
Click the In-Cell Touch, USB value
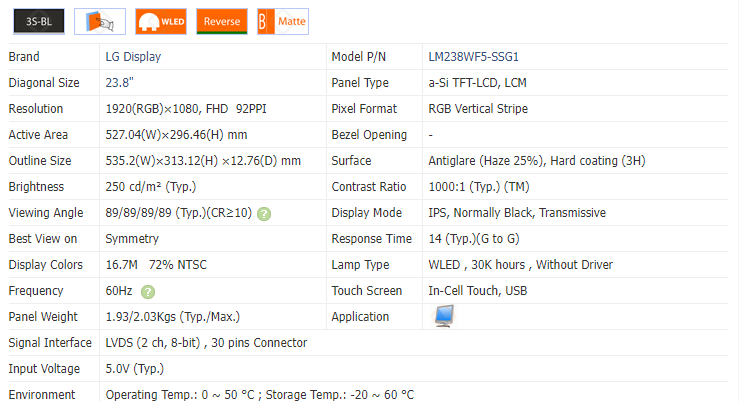point(478,291)
